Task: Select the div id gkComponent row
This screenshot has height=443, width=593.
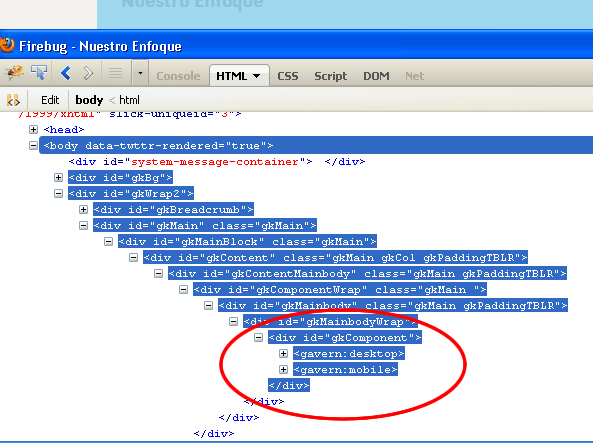Action: [x=345, y=337]
